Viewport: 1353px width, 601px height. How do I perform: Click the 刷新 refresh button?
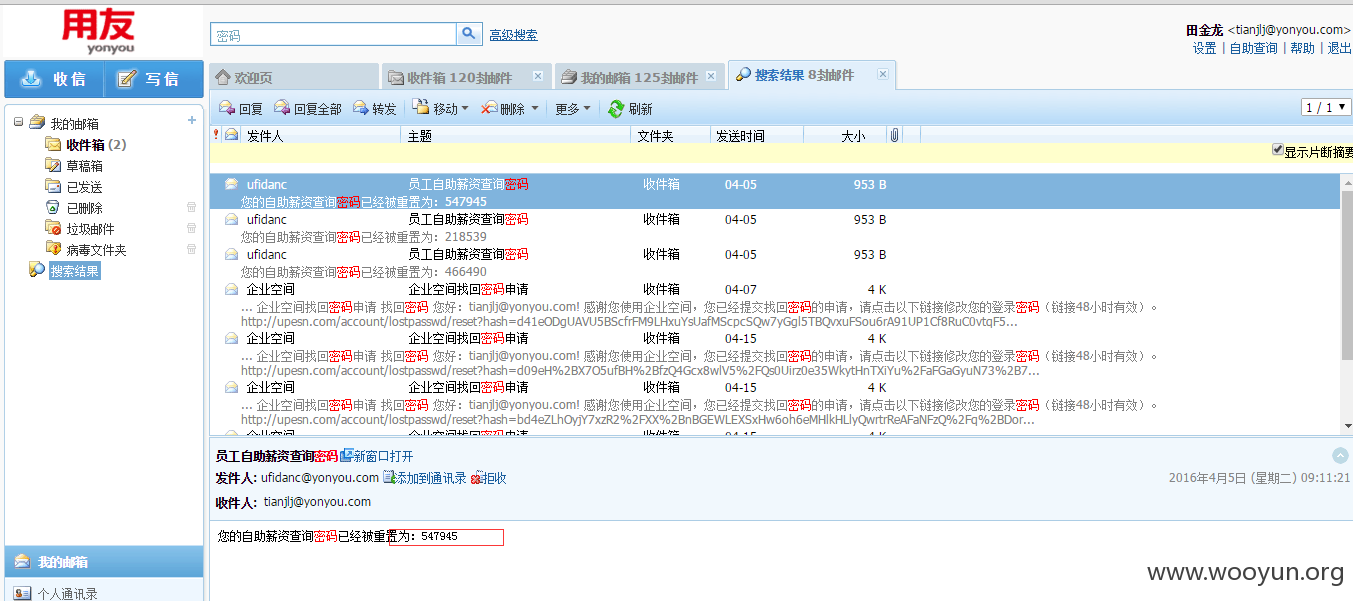click(630, 108)
